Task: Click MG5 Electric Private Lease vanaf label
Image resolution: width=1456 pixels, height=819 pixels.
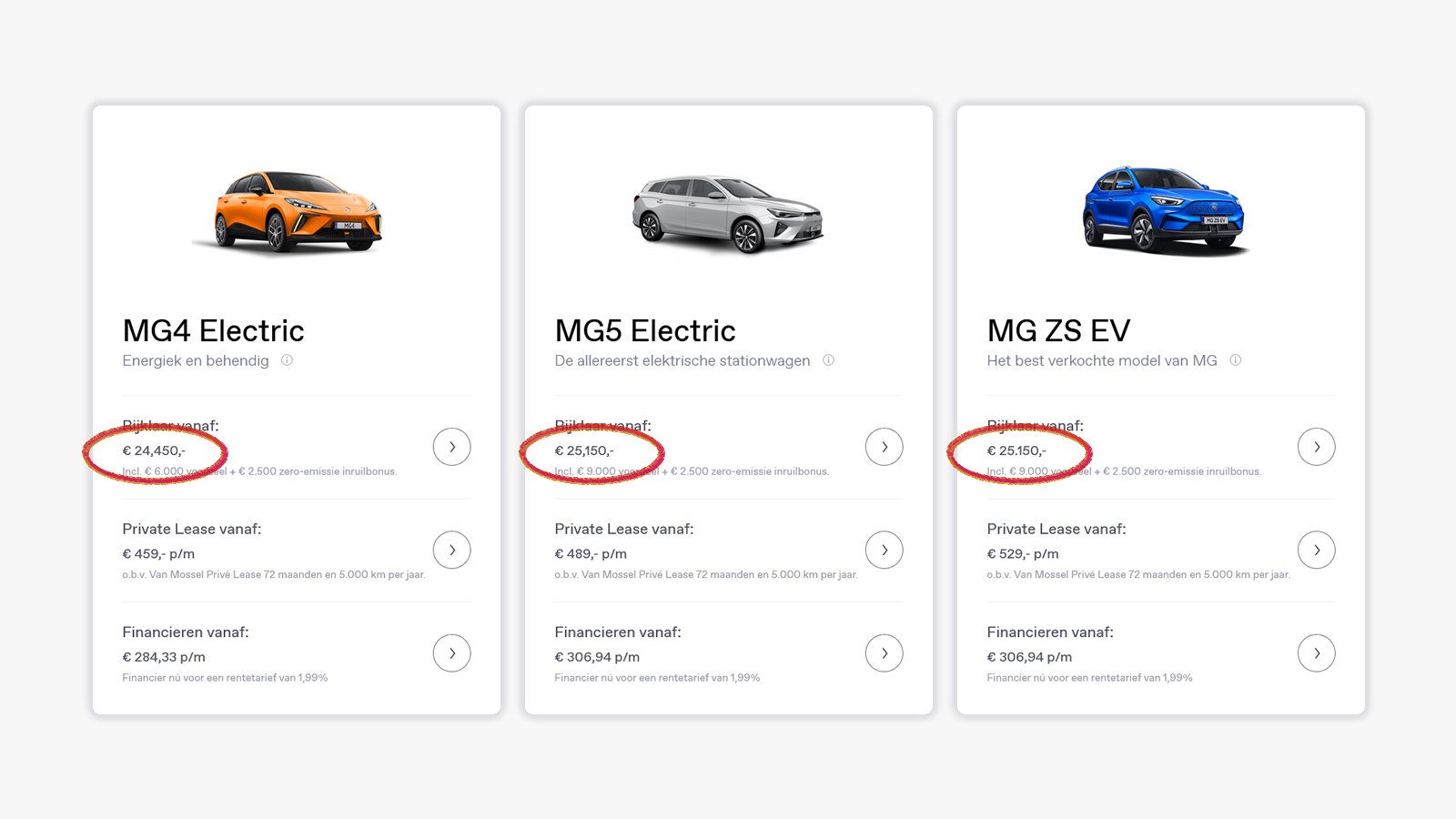Action: [623, 529]
